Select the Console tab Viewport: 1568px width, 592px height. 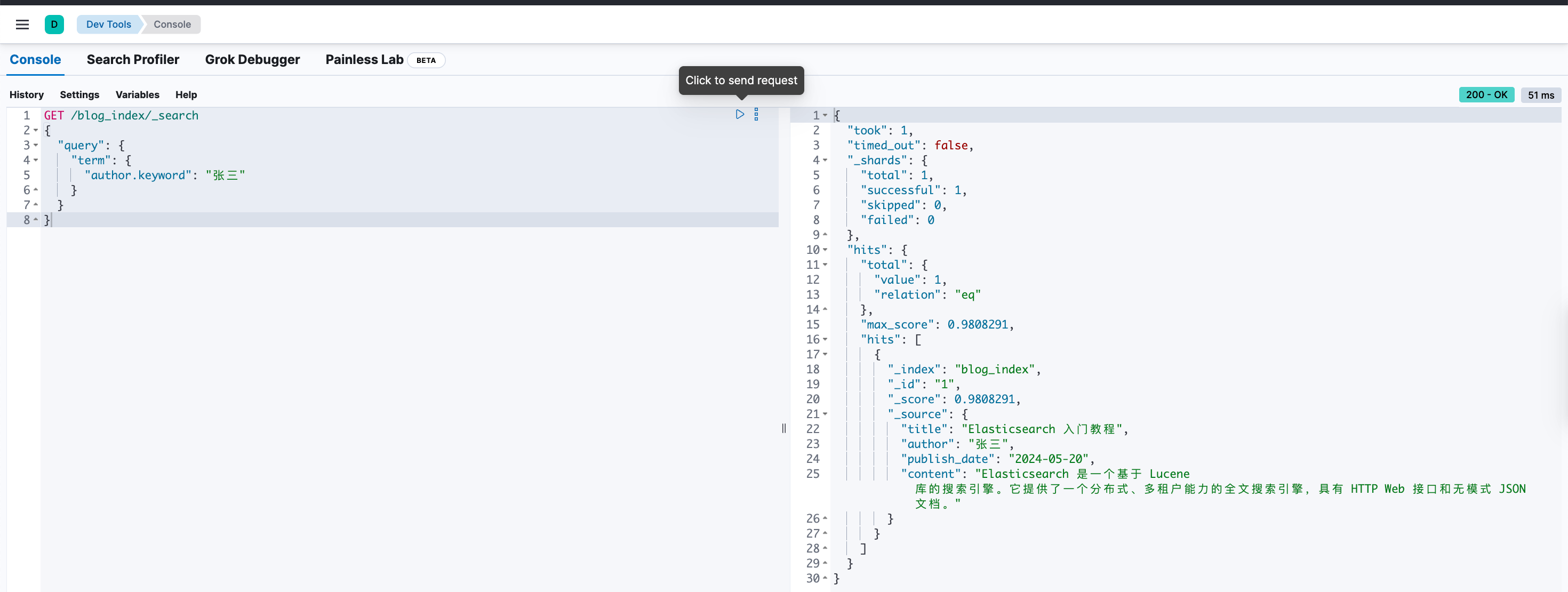tap(35, 60)
